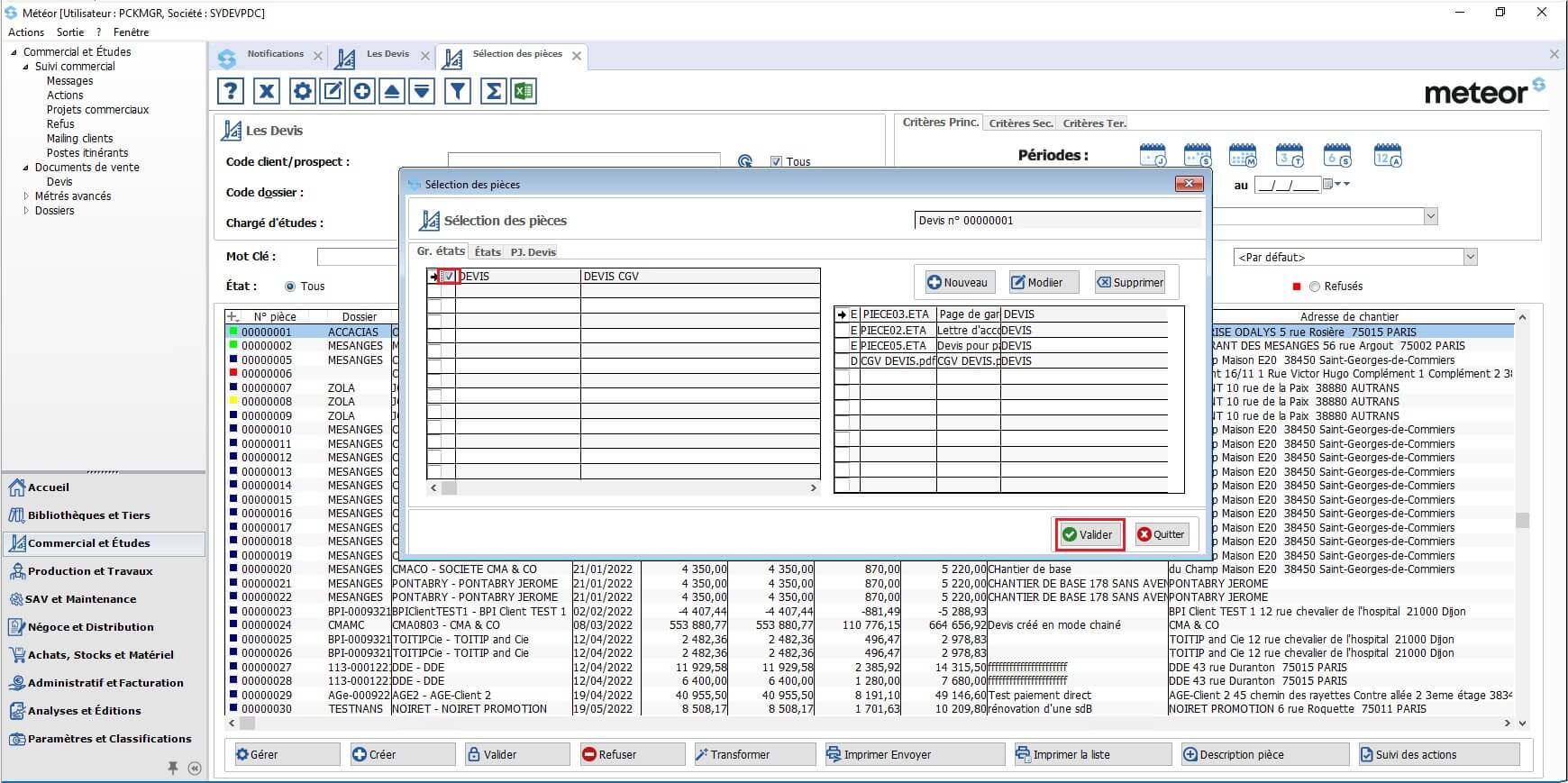The image size is (1568, 783).
Task: Switch to the Critères Sec. tab
Action: click(x=1020, y=123)
